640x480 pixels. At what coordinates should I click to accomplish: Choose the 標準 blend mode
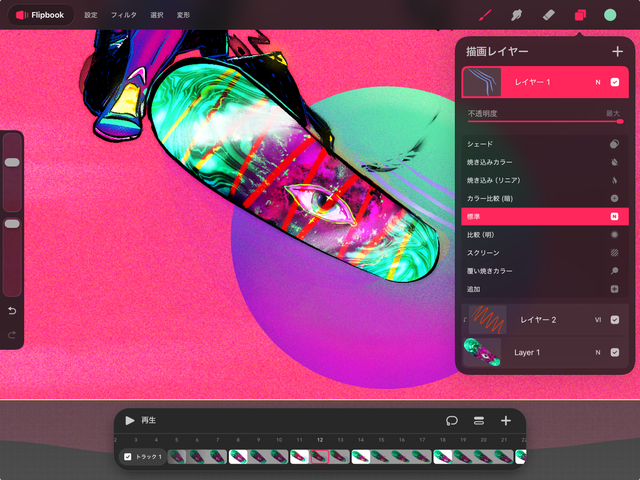(x=545, y=216)
